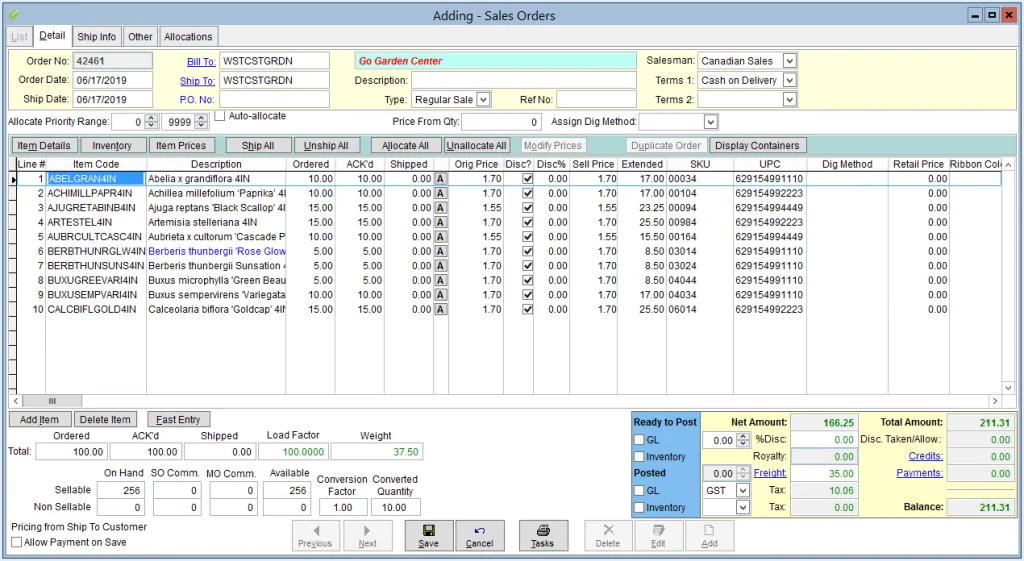
Task: Open the Credits link
Action: point(925,456)
